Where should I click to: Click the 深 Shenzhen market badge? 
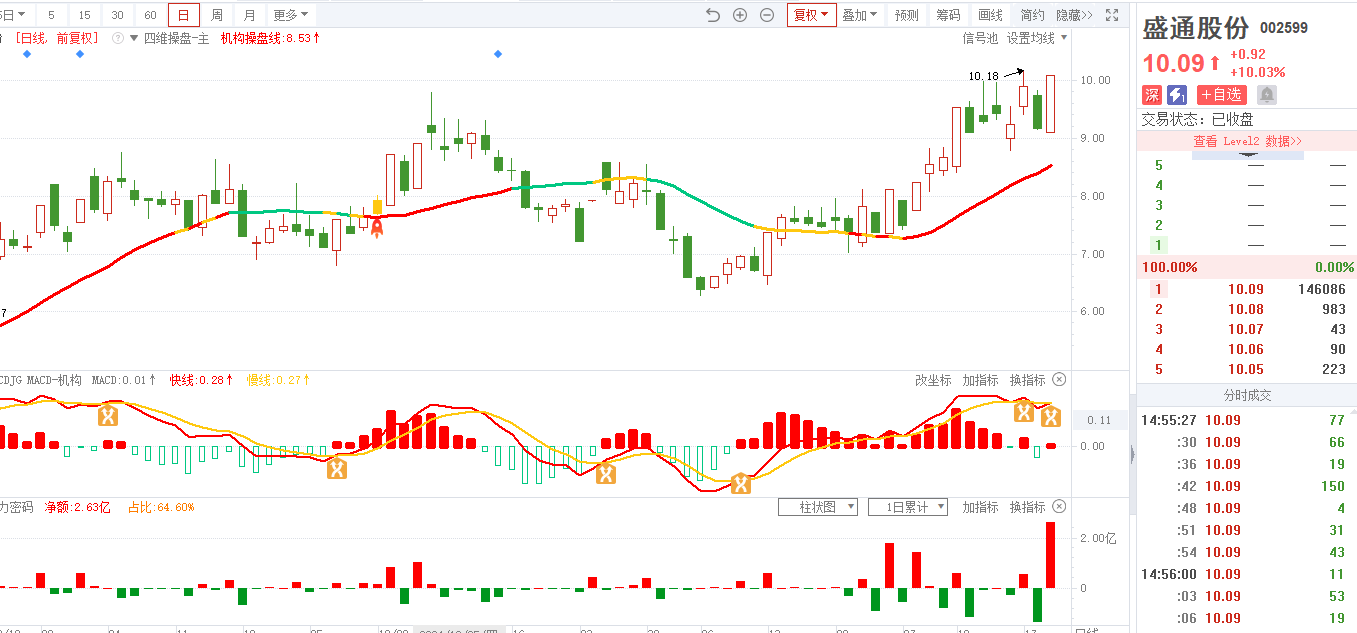tap(1152, 95)
